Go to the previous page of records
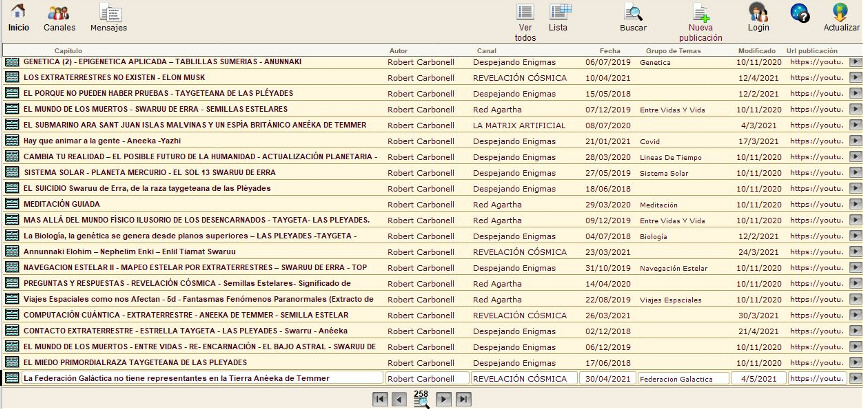863x409 pixels. (x=399, y=399)
